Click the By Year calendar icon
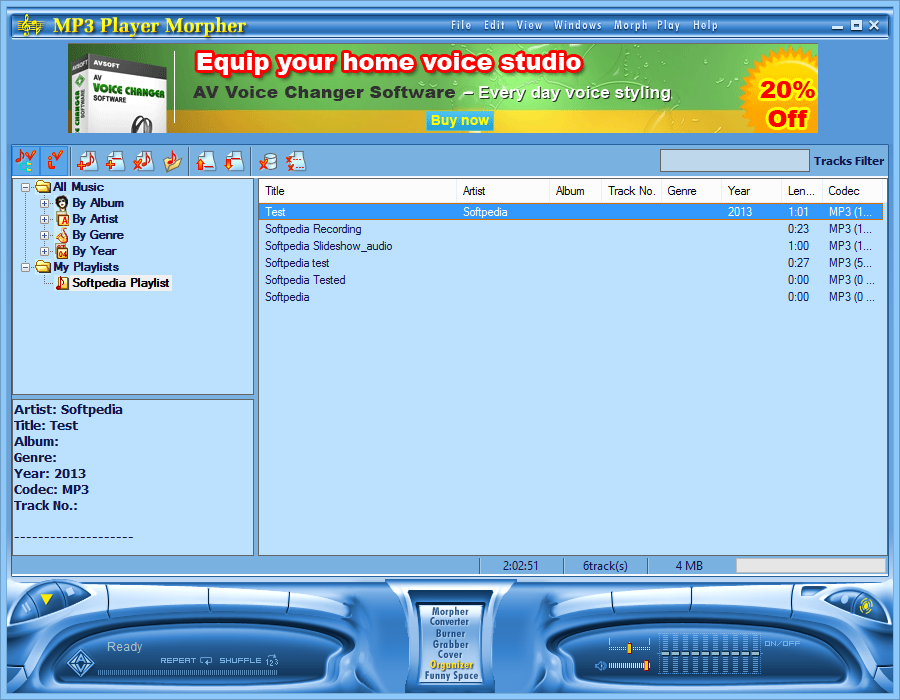 [62, 251]
